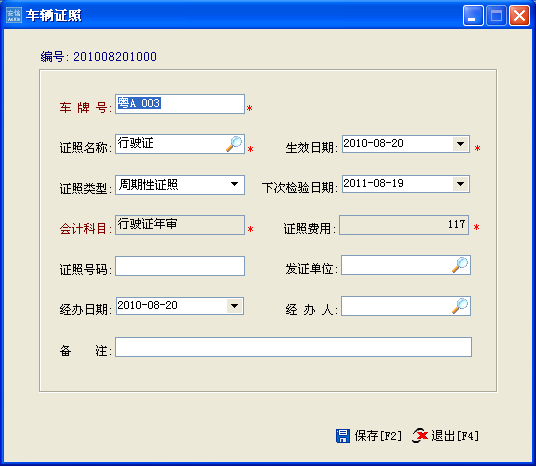Close the 车辆证照 window
The image size is (536, 467).
click(519, 15)
